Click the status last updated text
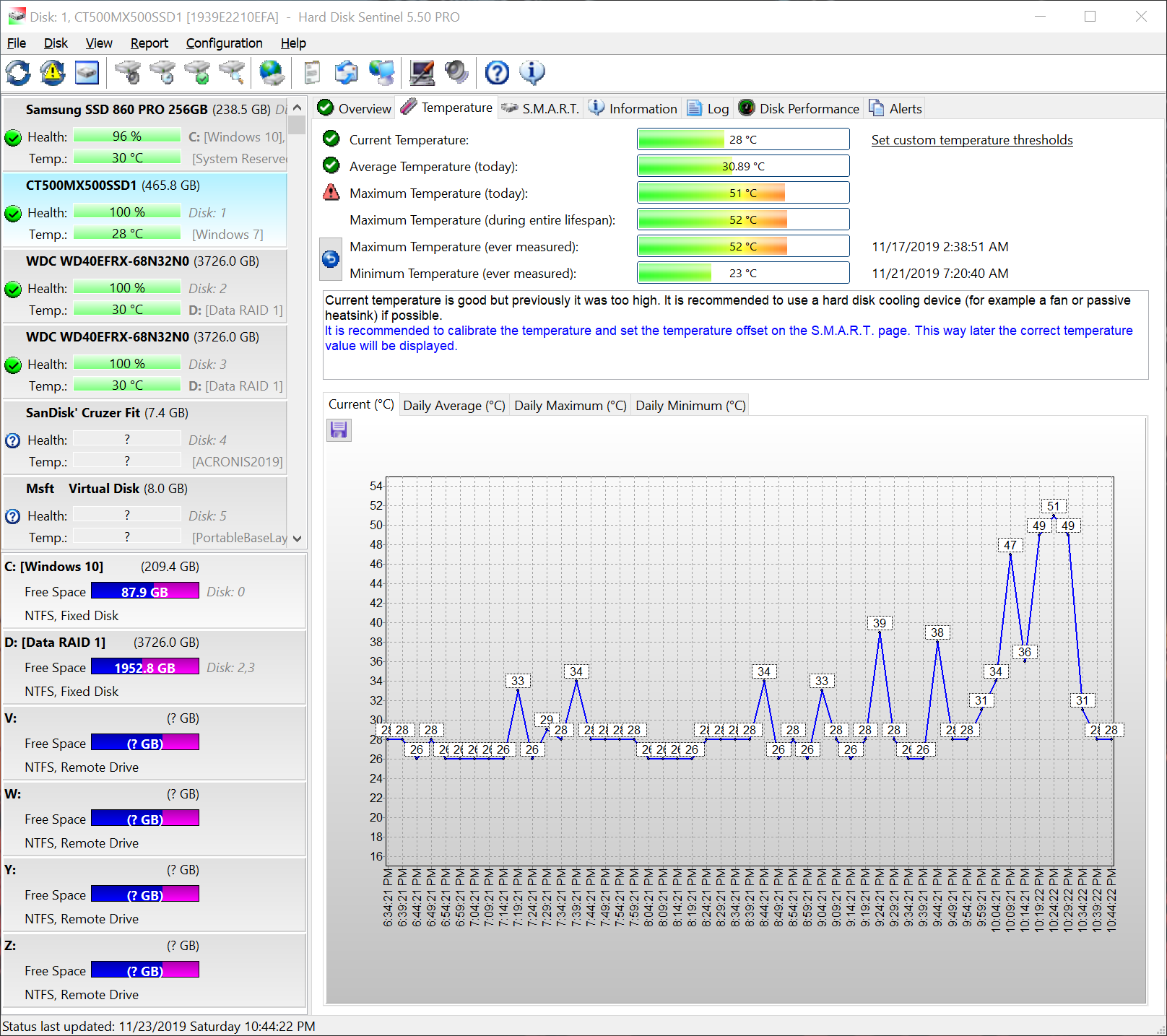 pos(158,1026)
